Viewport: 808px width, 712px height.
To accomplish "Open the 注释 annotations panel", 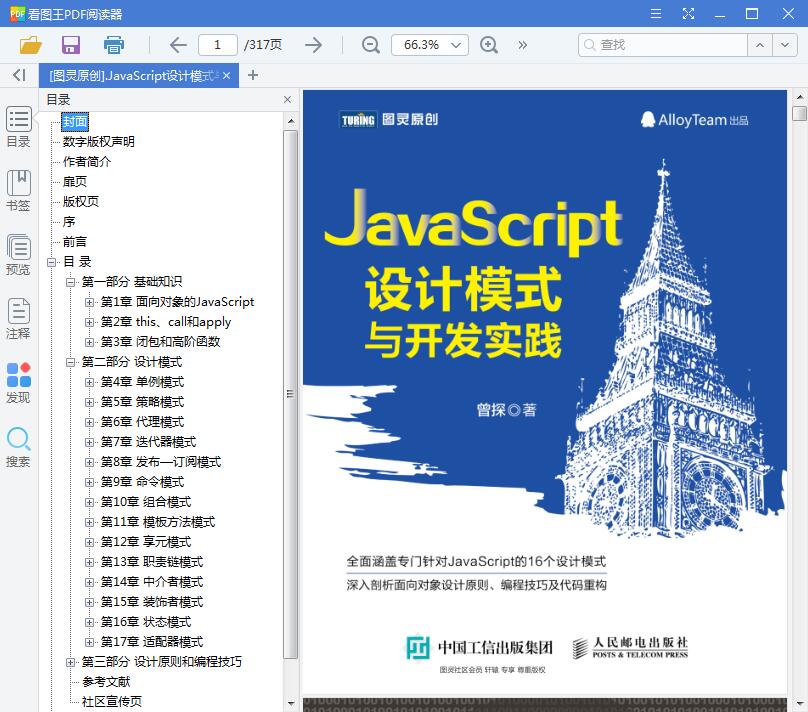I will pos(19,318).
